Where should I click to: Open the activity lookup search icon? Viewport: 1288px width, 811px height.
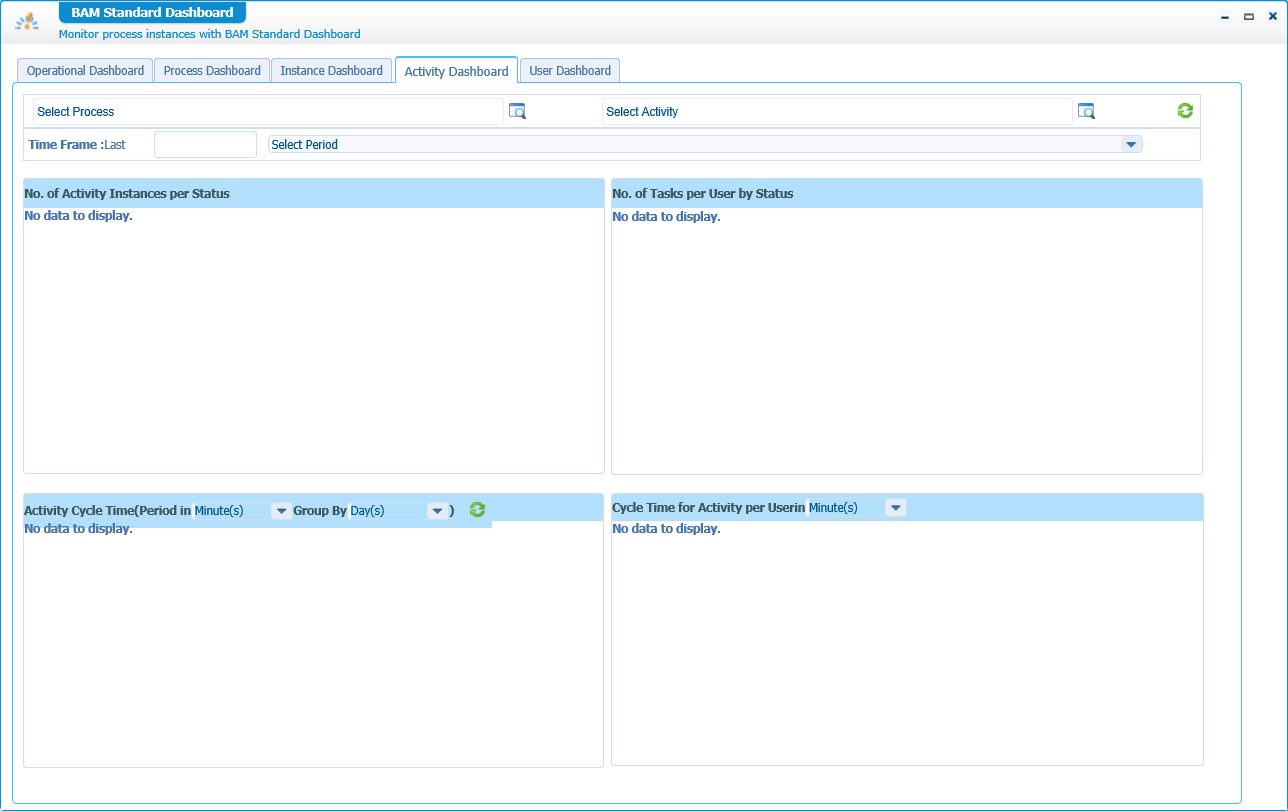pos(1086,111)
